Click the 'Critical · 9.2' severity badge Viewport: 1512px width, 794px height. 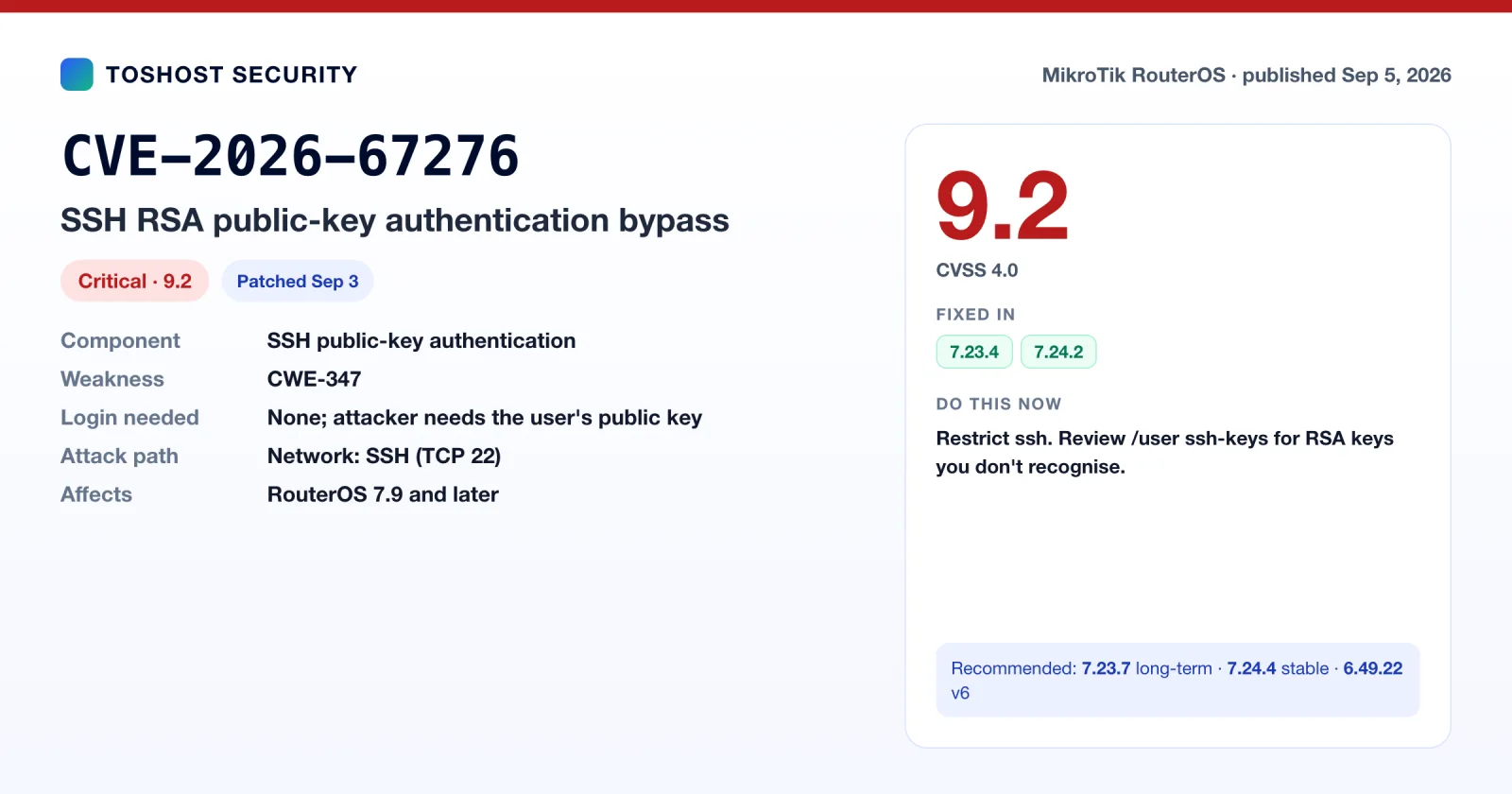[x=134, y=281]
